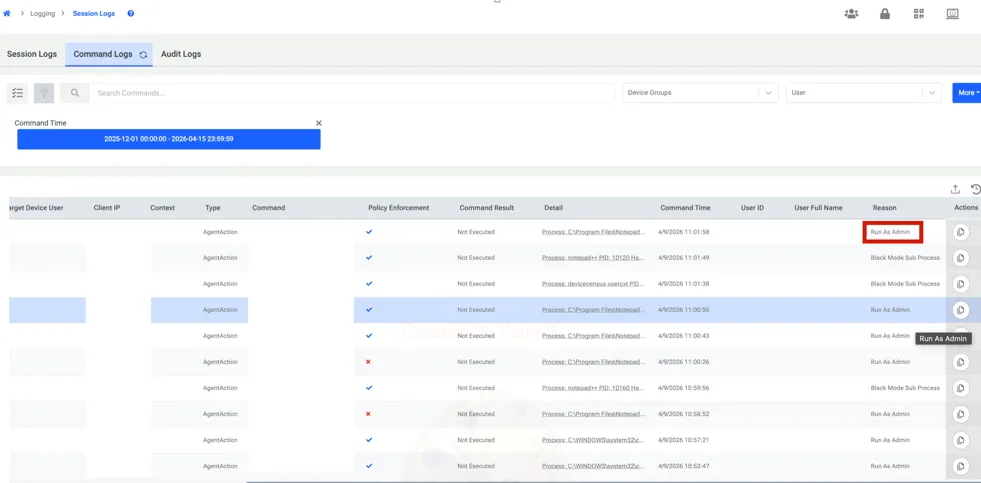Open notepad++ PID 10120 detail link

(593, 258)
